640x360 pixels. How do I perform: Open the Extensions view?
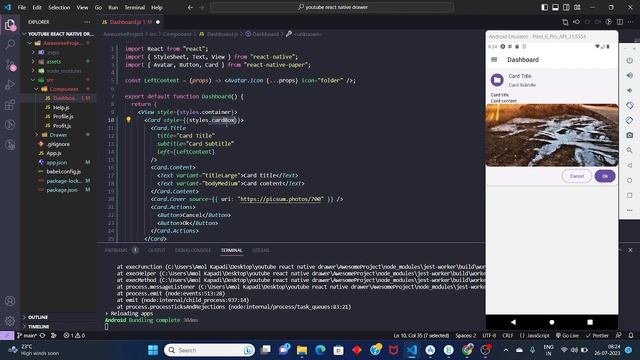pos(10,105)
